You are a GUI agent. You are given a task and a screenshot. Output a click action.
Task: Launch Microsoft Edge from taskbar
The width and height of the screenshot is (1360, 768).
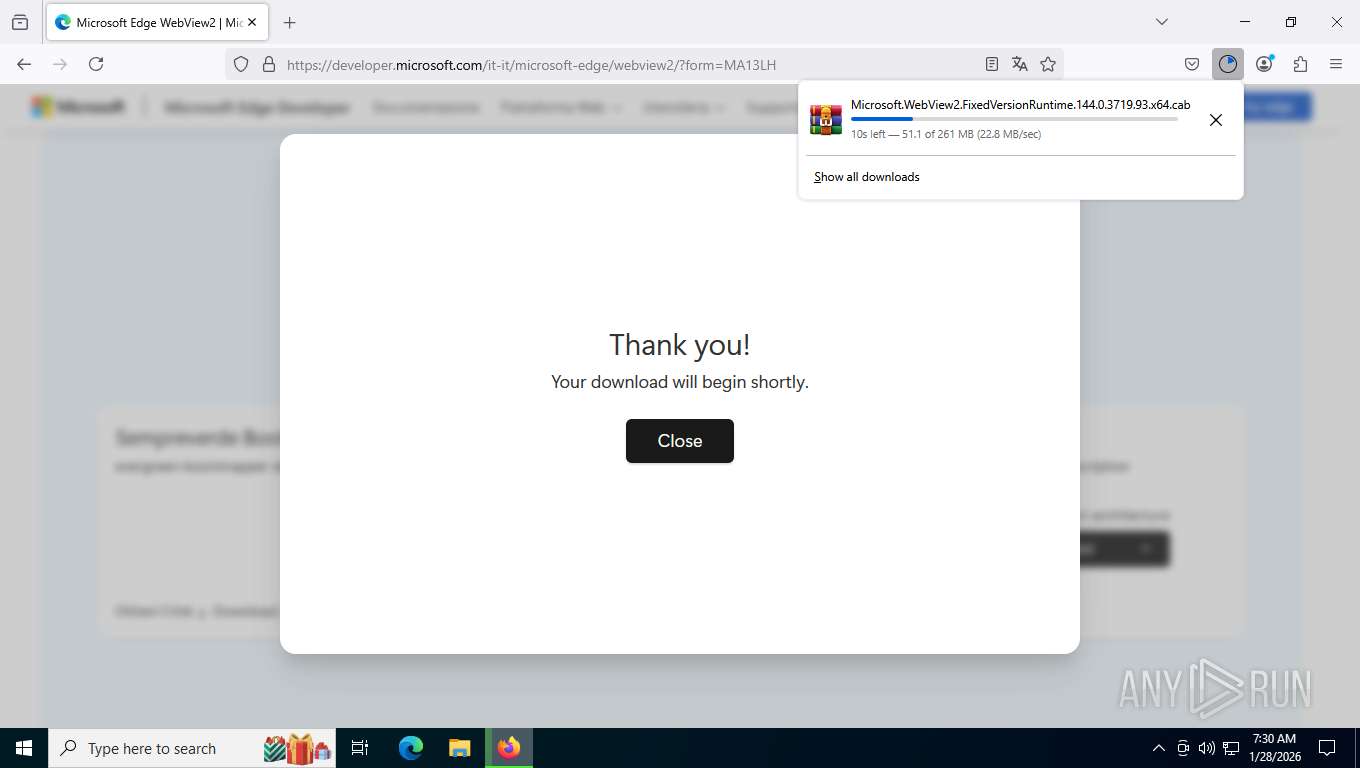411,748
